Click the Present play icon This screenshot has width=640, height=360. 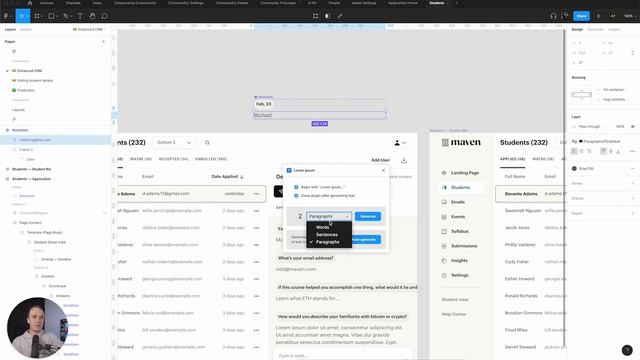click(599, 16)
